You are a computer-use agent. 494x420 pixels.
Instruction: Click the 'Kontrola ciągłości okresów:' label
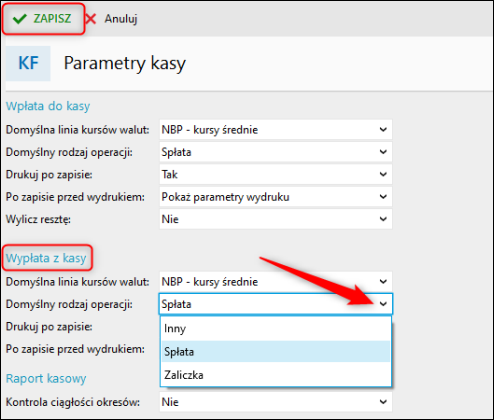[x=73, y=402]
